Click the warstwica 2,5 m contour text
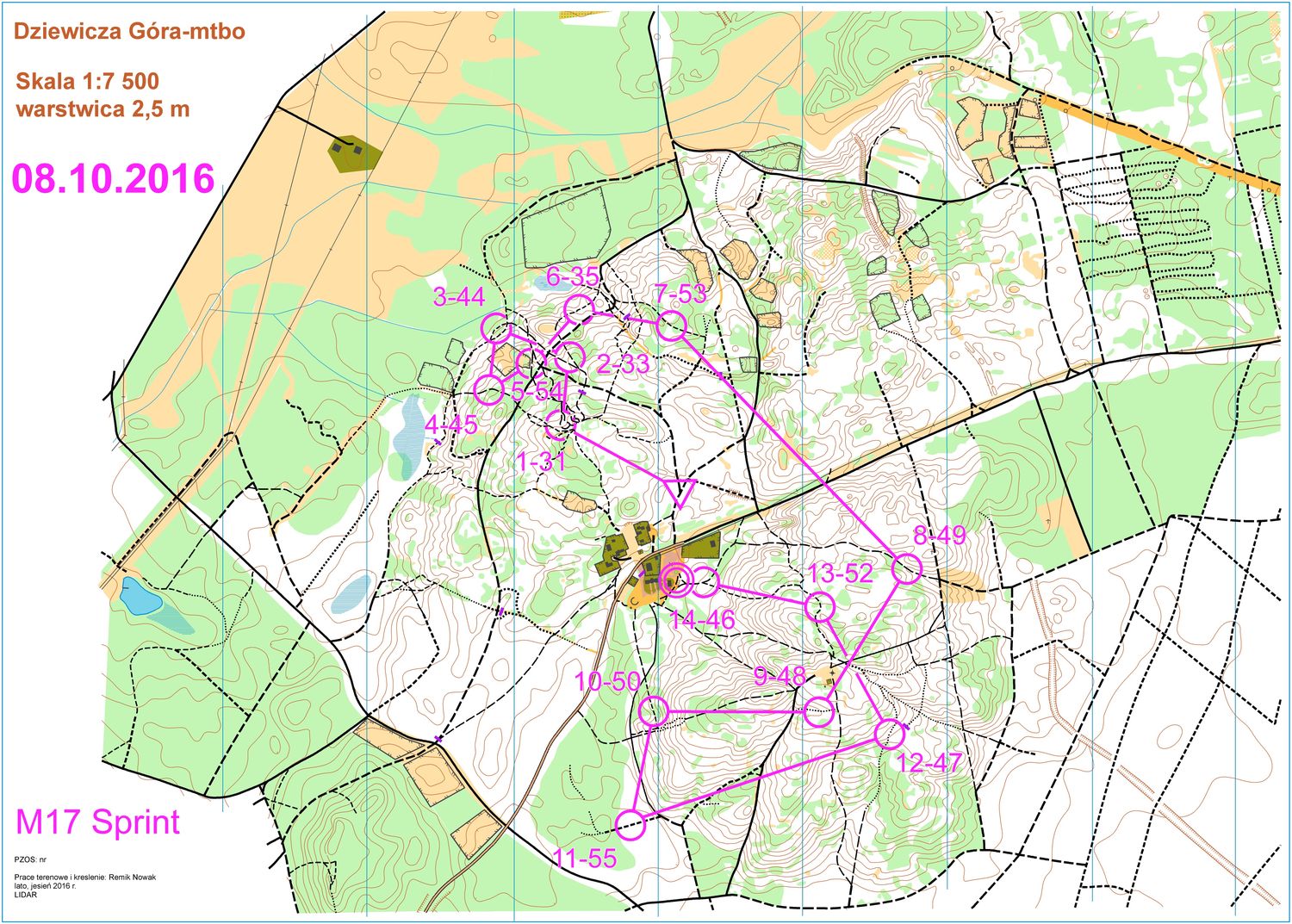Screen dimensions: 1292x924 (x=102, y=109)
